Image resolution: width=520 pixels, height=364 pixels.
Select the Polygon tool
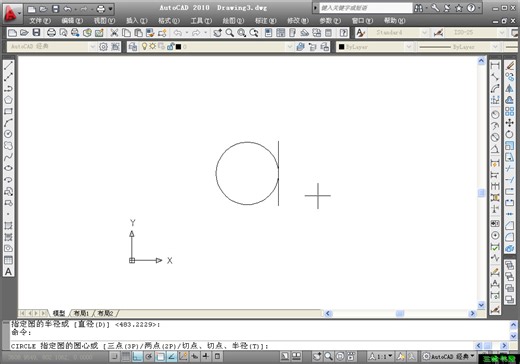(x=8, y=100)
